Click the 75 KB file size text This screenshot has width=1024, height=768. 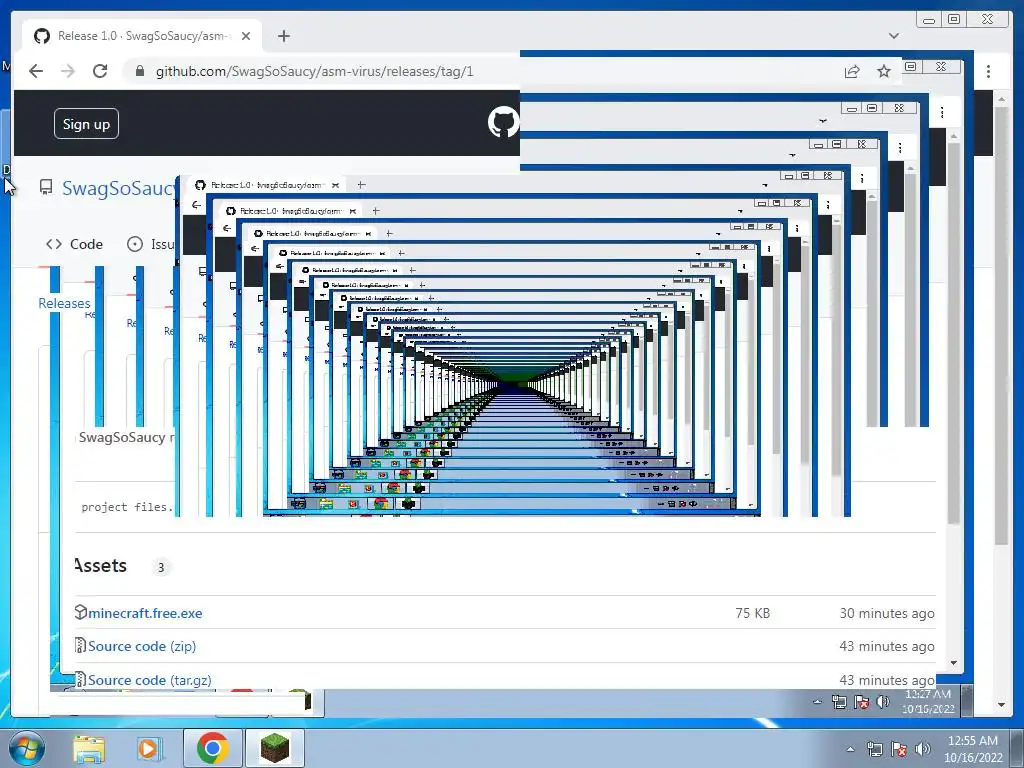point(752,613)
